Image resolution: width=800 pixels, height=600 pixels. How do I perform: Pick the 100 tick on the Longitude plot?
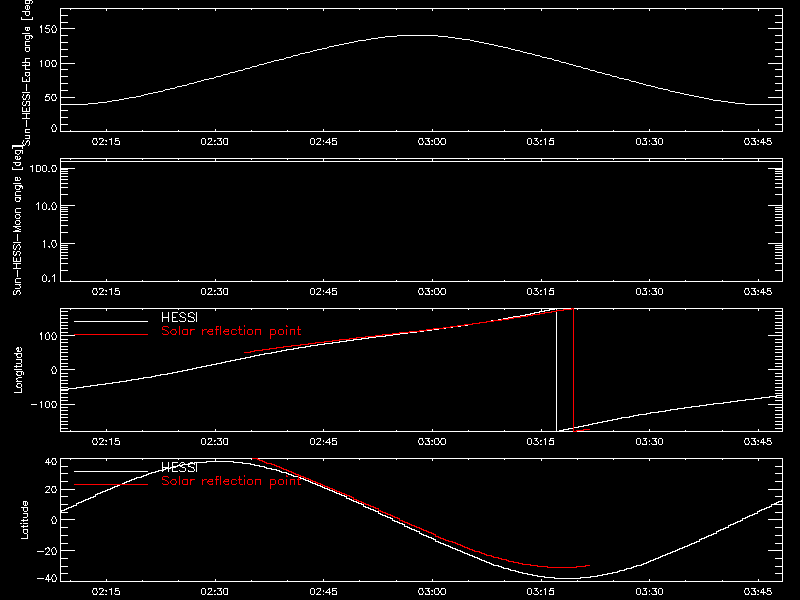point(48,336)
